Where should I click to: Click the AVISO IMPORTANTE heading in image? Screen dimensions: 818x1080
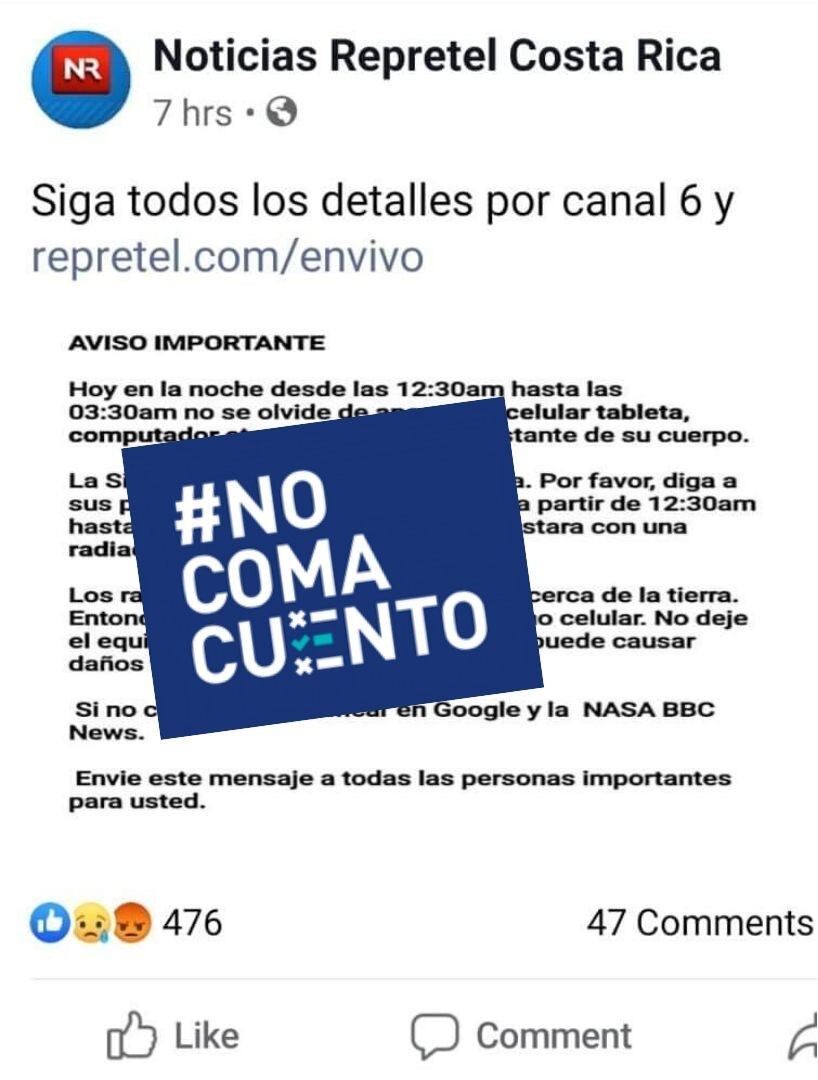[196, 342]
